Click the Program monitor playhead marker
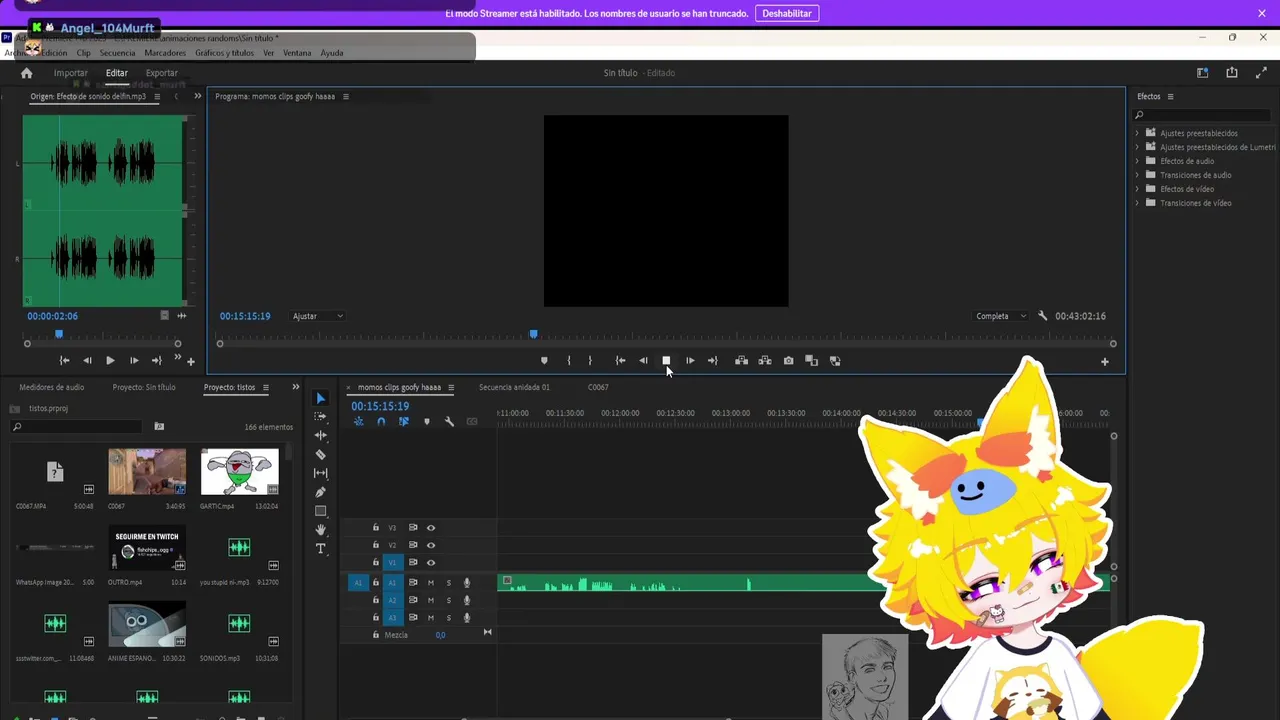Viewport: 1280px width, 720px height. [x=533, y=334]
